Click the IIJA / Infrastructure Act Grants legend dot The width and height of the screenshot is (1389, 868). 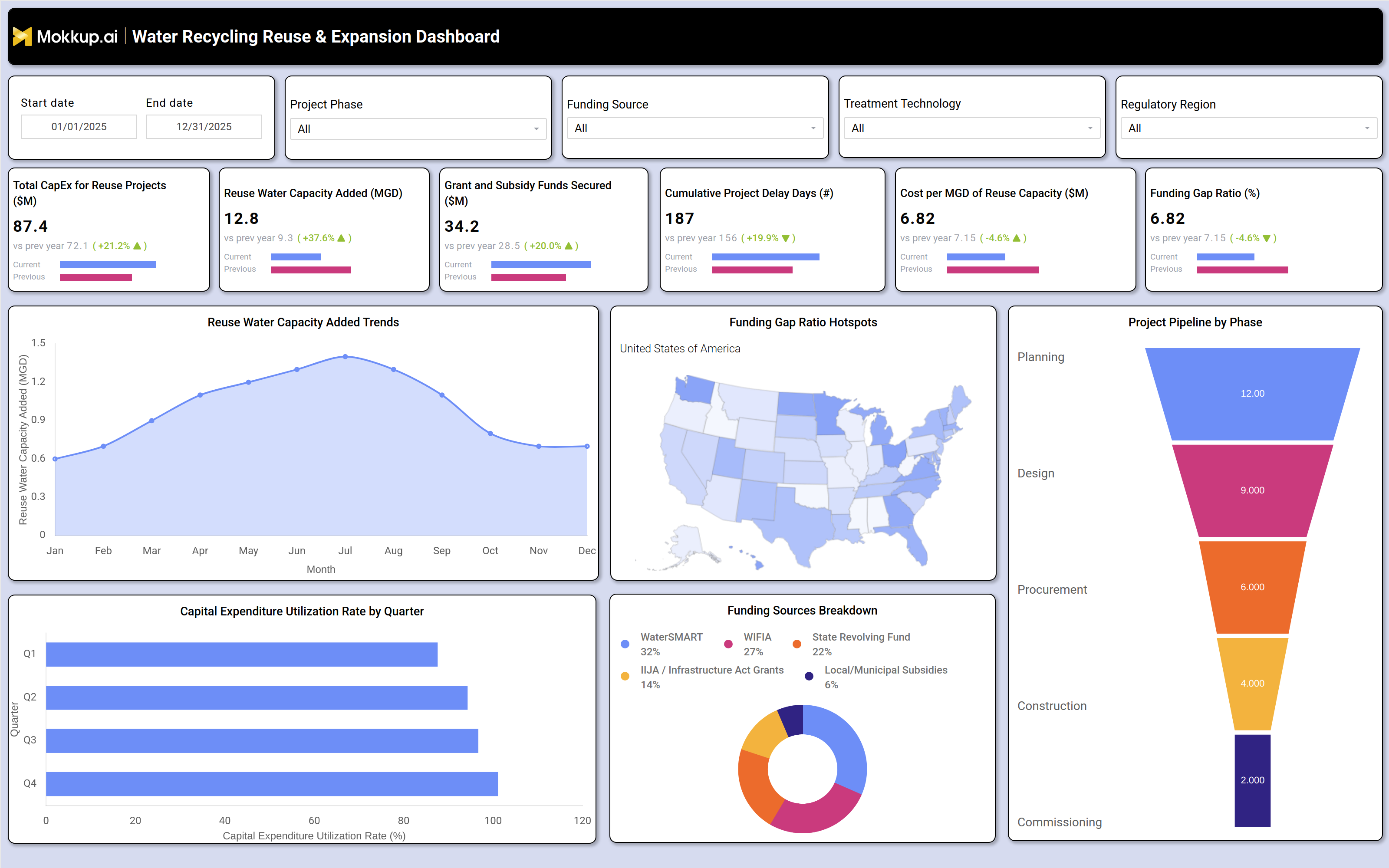click(625, 676)
